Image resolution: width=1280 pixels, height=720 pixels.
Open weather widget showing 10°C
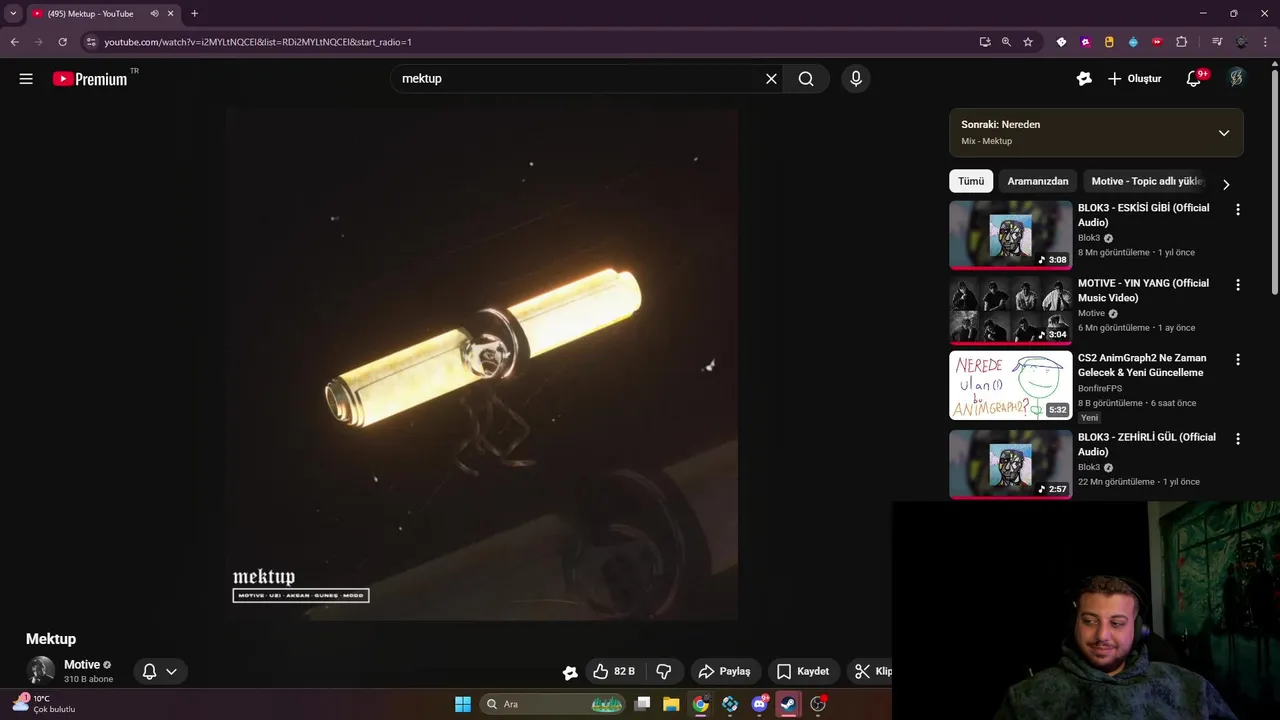tap(44, 704)
